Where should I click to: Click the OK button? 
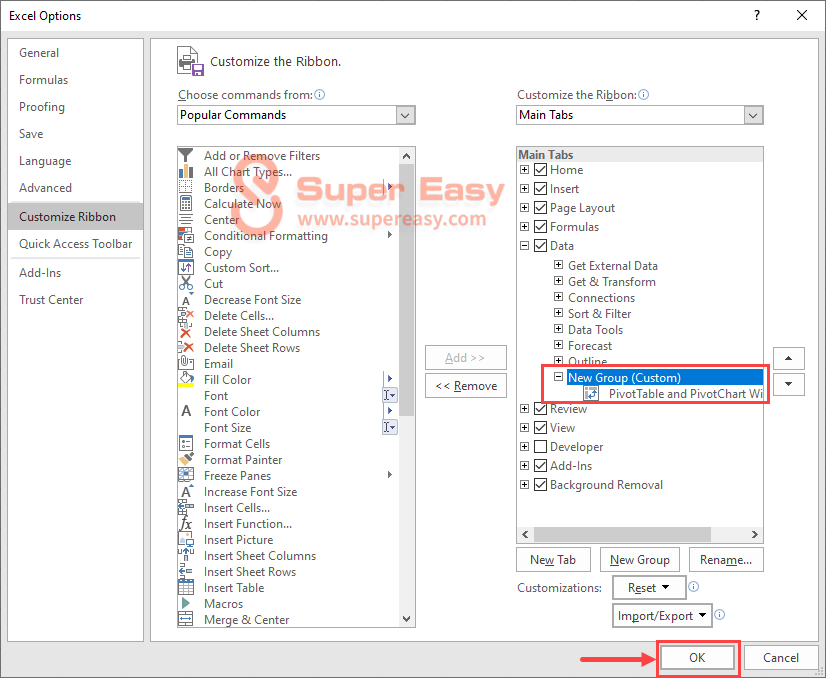click(x=697, y=657)
